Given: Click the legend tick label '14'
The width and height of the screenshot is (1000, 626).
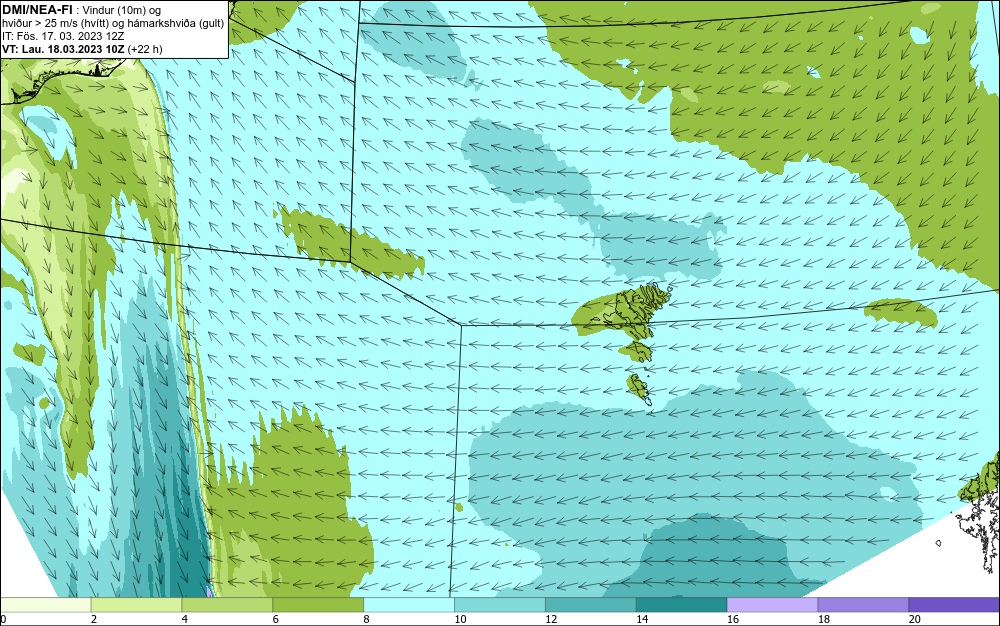Looking at the screenshot, I should (642, 619).
